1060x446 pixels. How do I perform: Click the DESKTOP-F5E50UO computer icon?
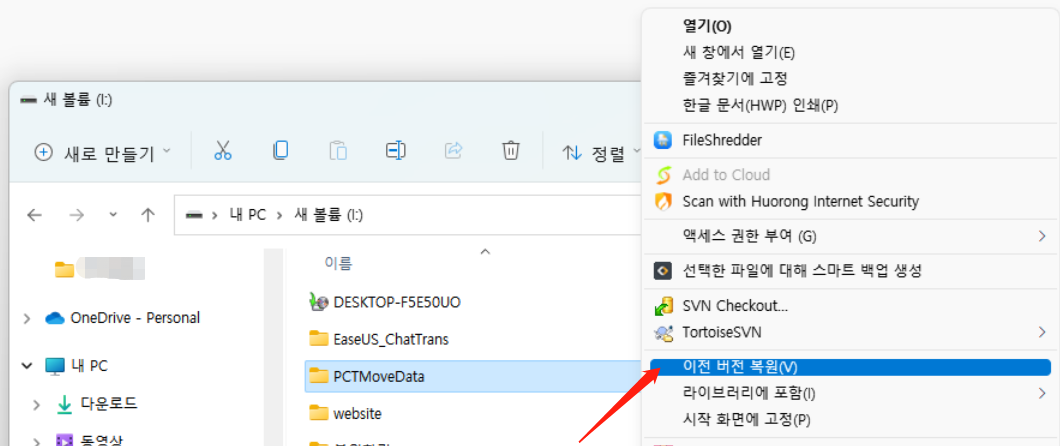(x=318, y=302)
